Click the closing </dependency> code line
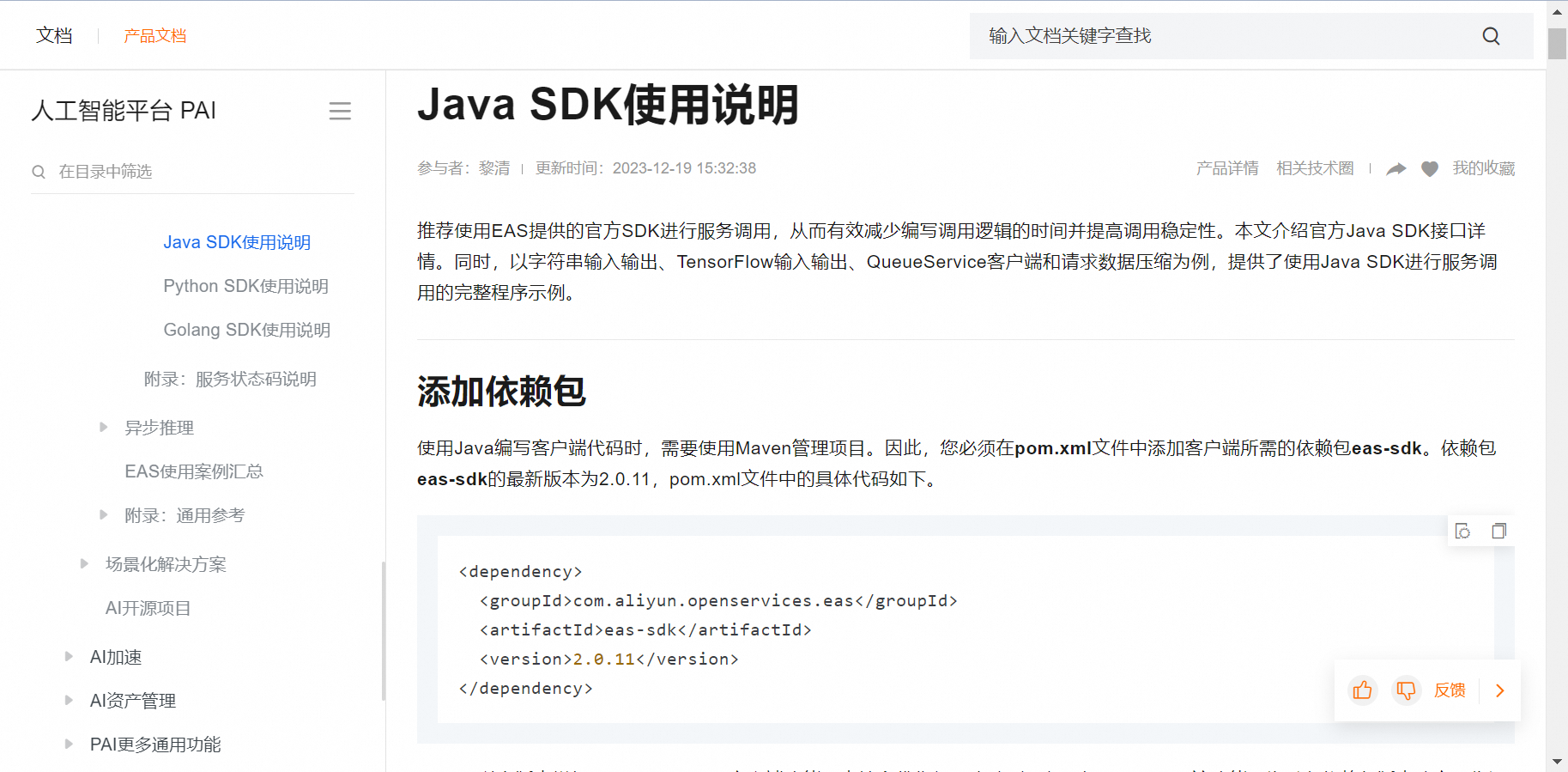Viewport: 1568px width, 772px height. 525,689
